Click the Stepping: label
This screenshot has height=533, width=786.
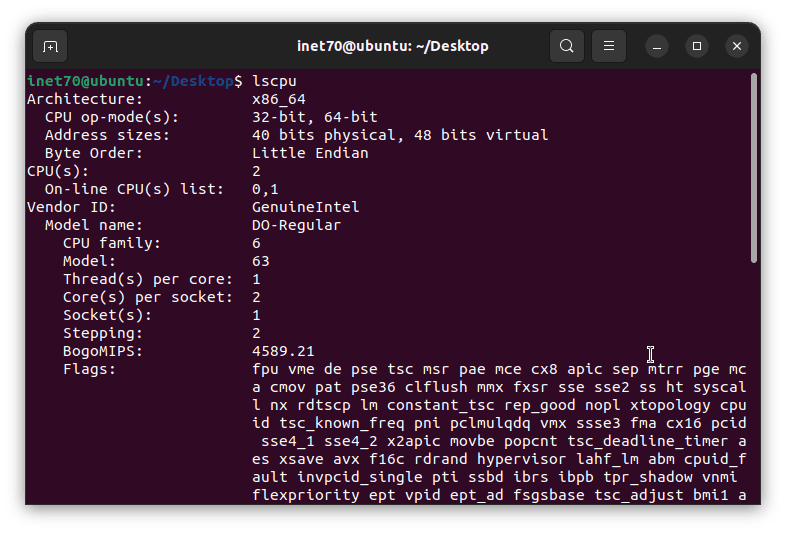pyautogui.click(x=103, y=333)
